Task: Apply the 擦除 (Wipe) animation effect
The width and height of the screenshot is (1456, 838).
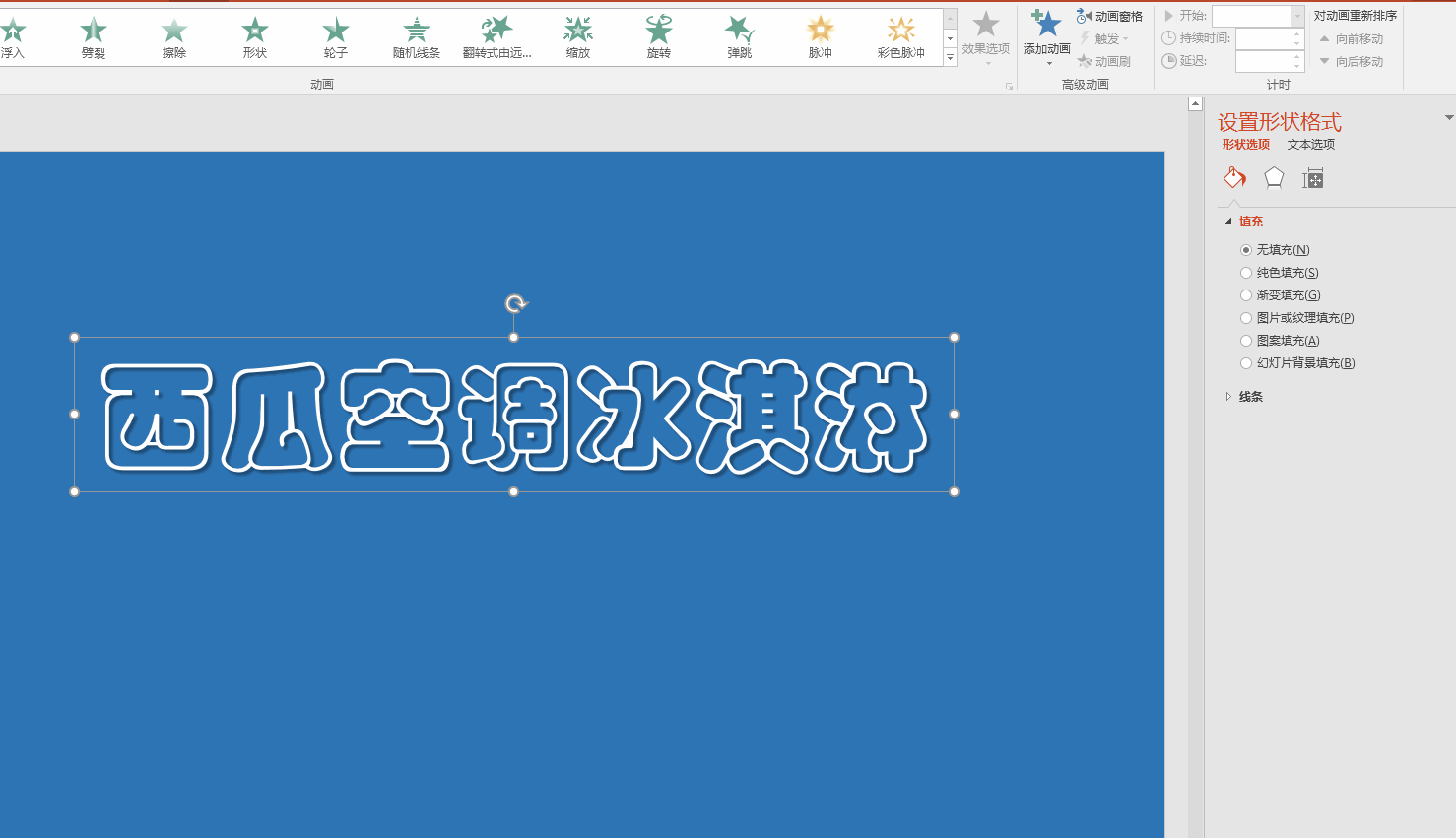Action: [174, 38]
